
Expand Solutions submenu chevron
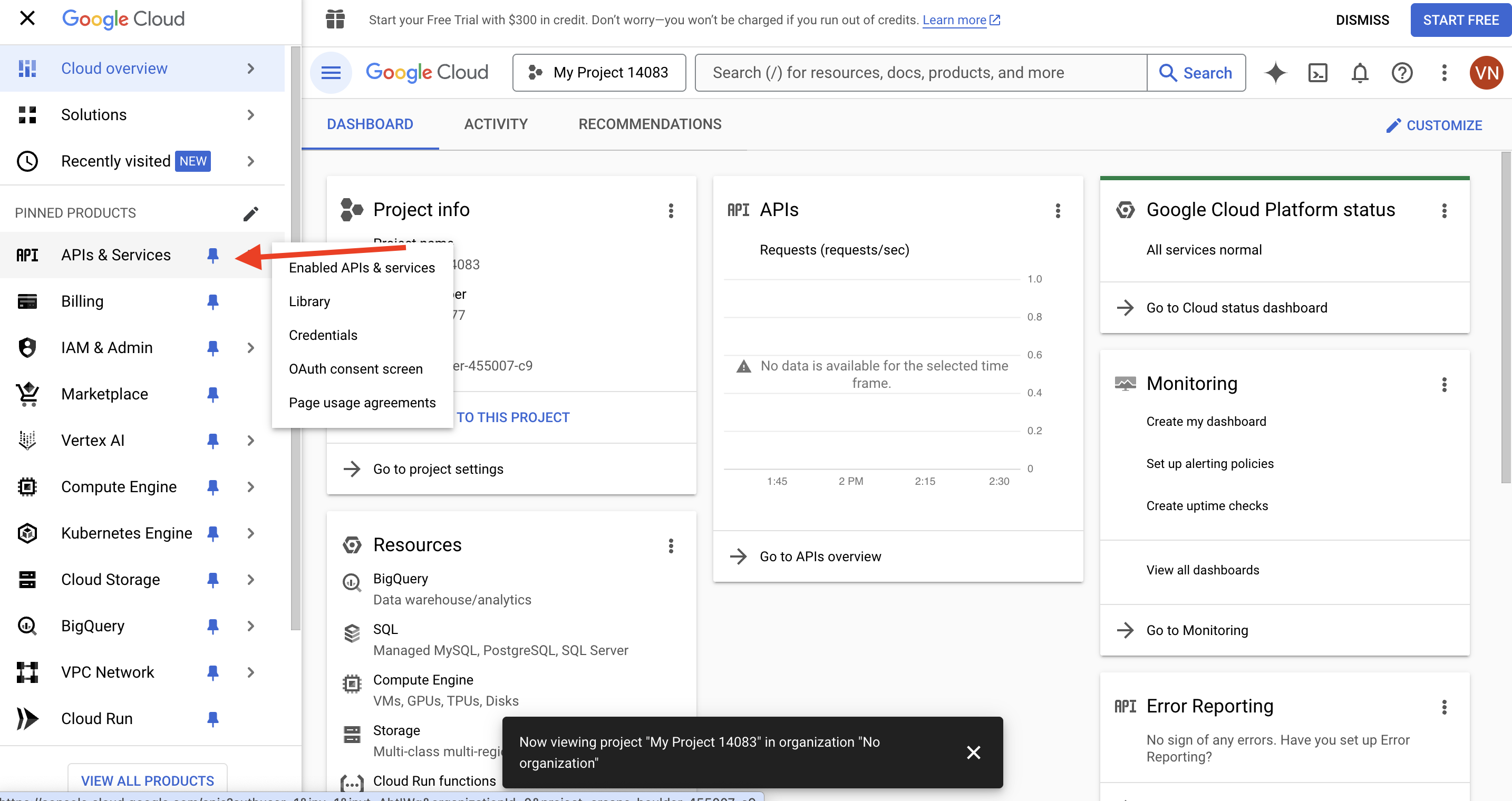click(x=250, y=115)
